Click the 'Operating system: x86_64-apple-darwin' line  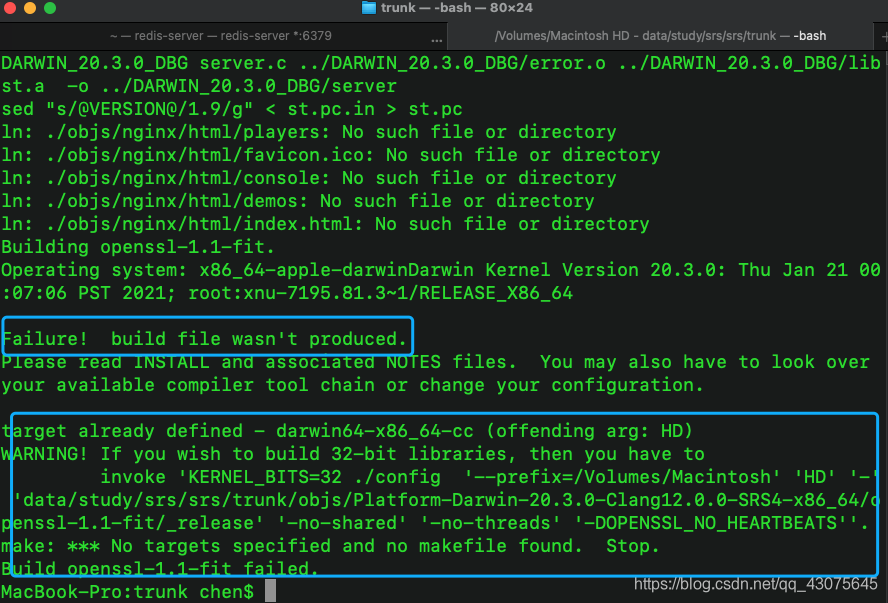click(x=441, y=270)
